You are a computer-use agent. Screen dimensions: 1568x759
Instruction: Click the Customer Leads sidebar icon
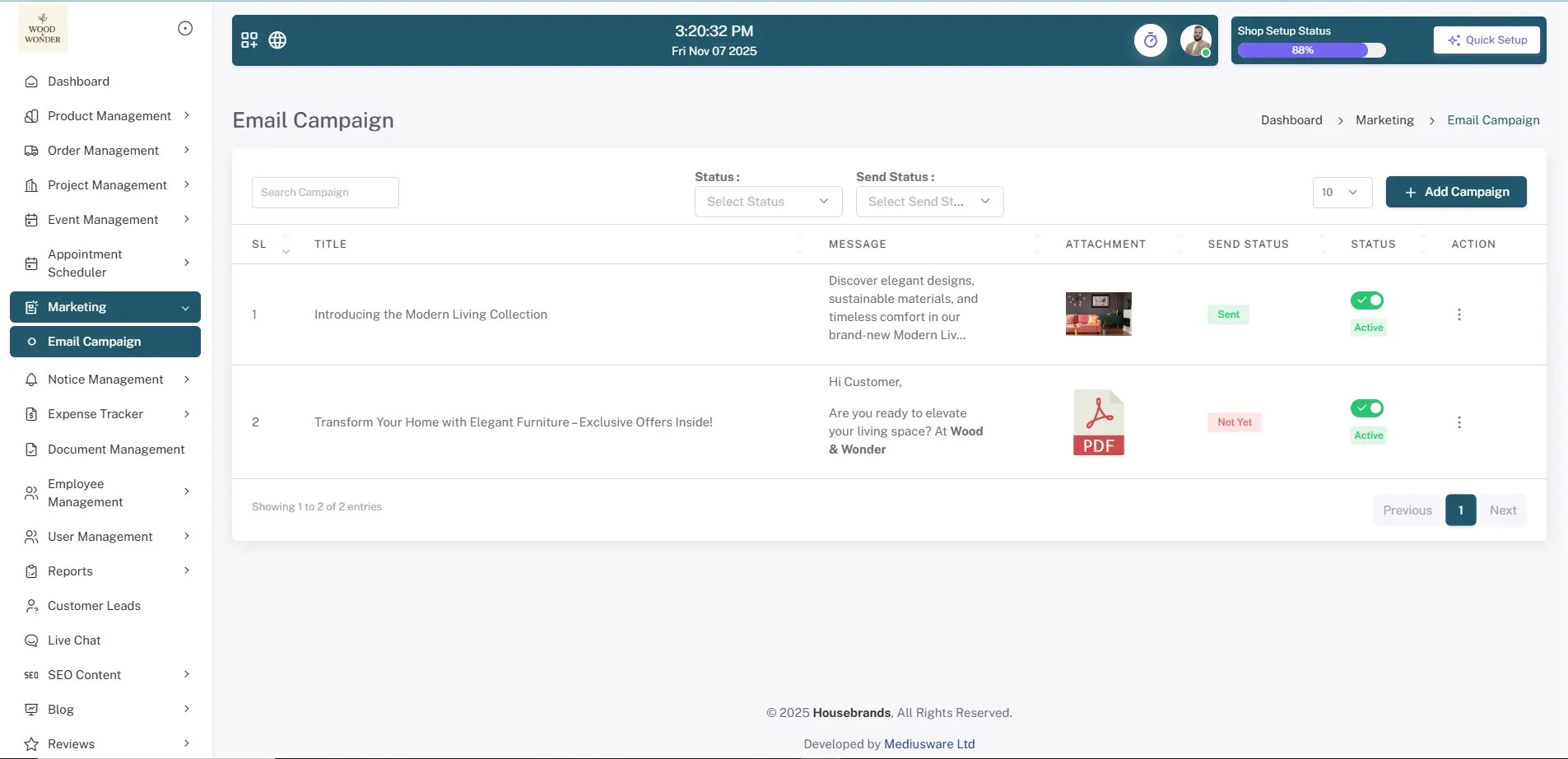pyautogui.click(x=30, y=605)
